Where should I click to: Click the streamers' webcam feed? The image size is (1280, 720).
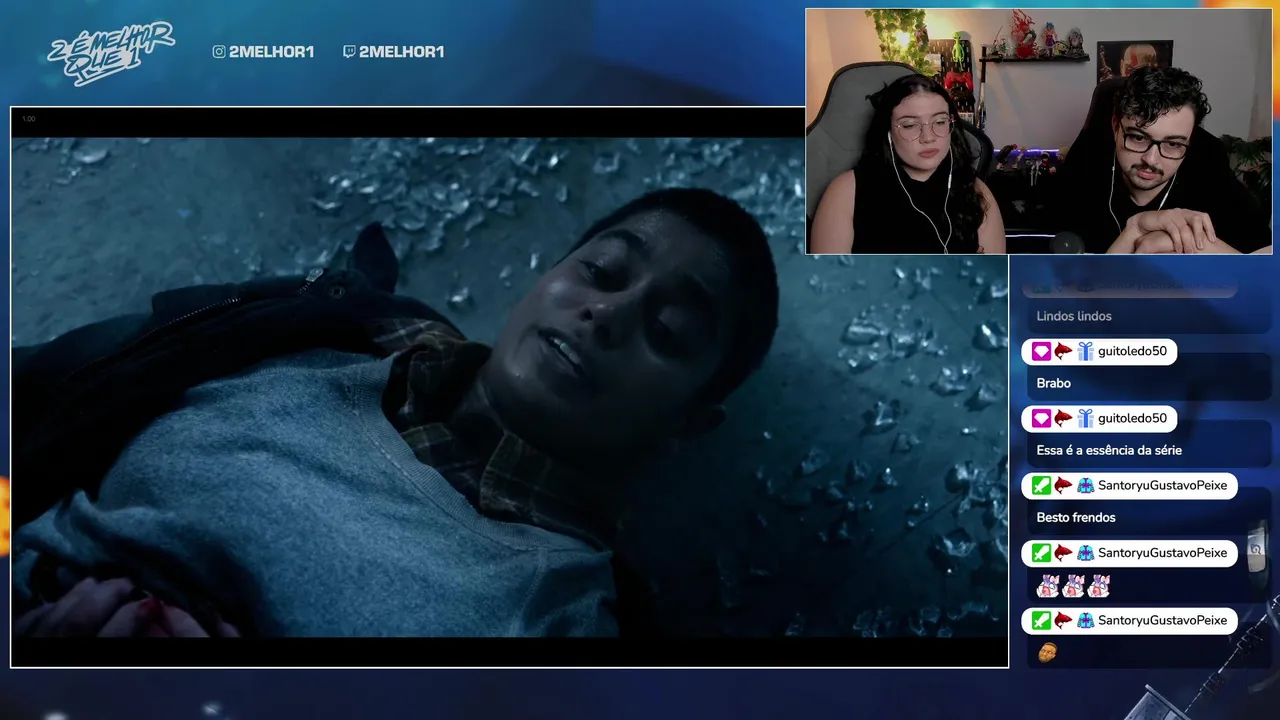[x=1039, y=131]
